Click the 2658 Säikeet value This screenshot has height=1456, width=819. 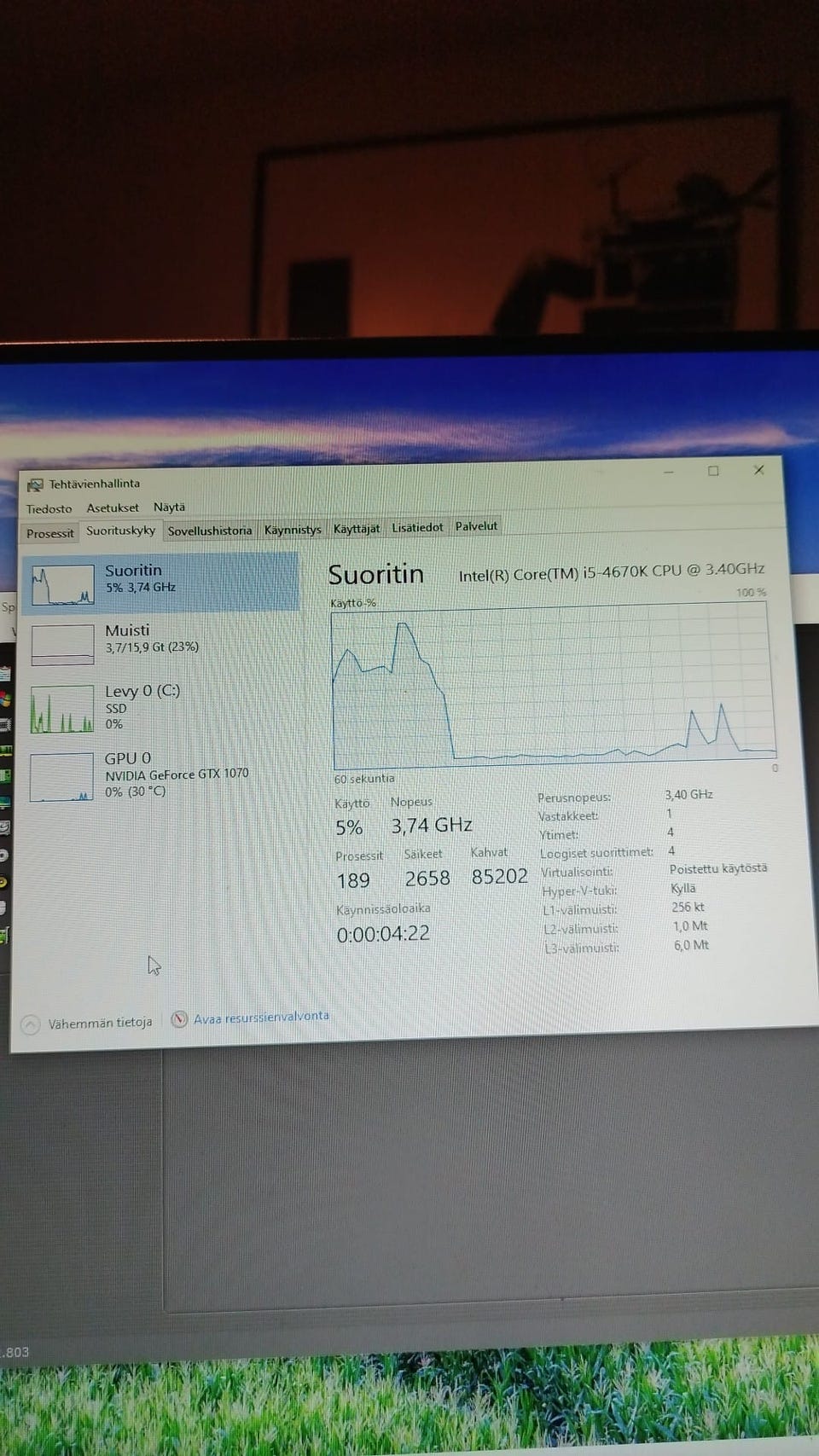point(427,879)
